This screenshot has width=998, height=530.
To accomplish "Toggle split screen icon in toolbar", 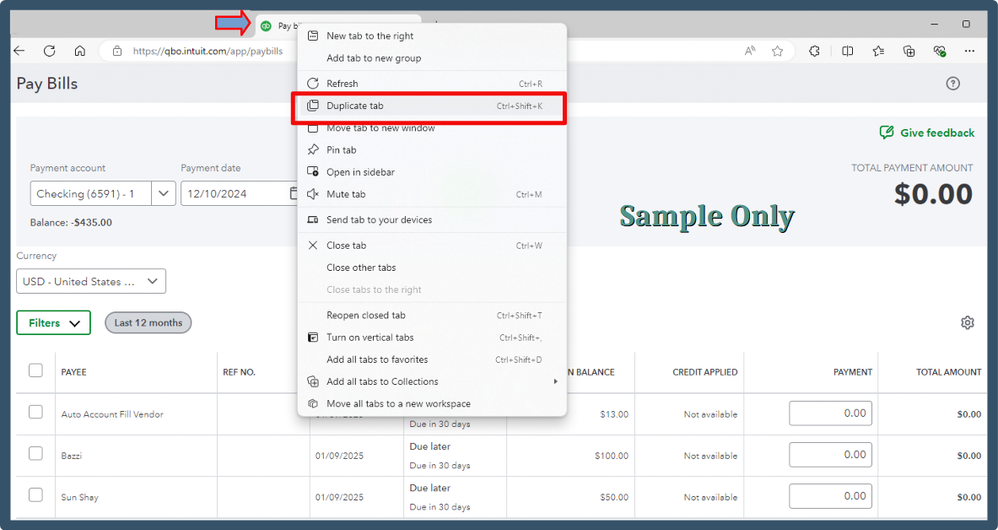I will pyautogui.click(x=847, y=52).
